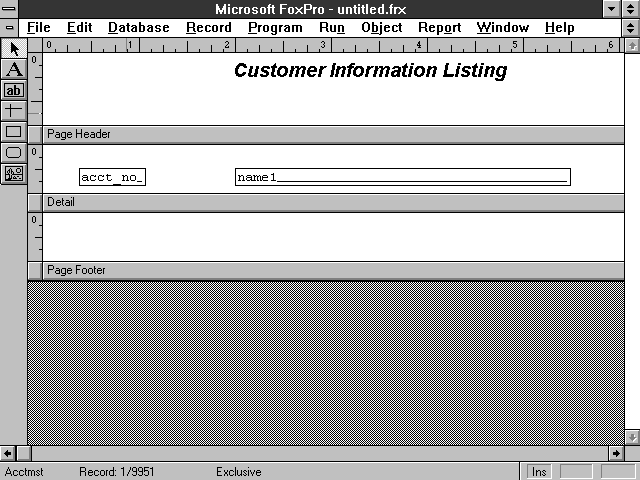Pick the Line drawing tool
640x480 pixels.
point(13,110)
